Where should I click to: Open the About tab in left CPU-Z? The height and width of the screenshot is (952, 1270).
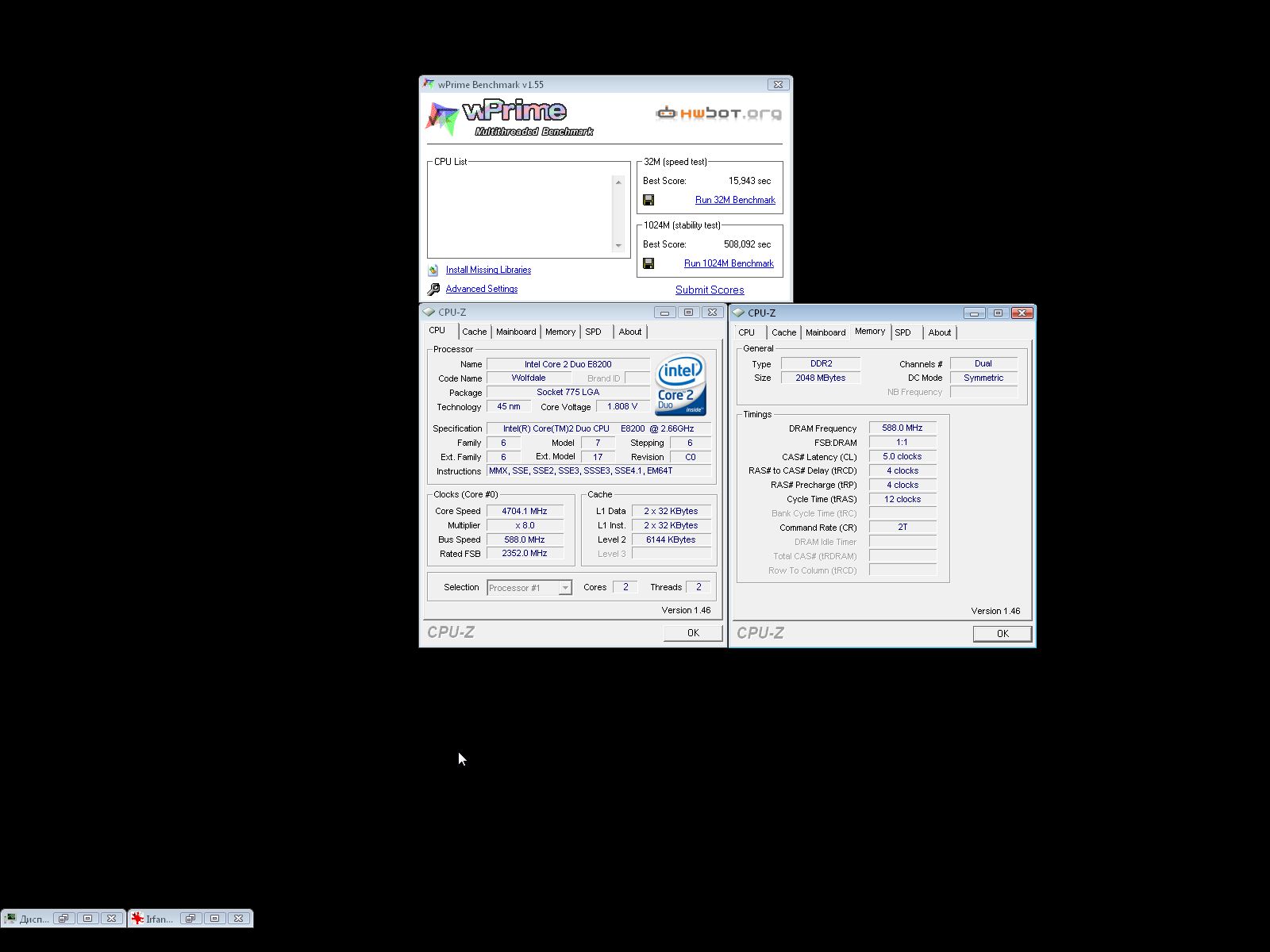(630, 332)
